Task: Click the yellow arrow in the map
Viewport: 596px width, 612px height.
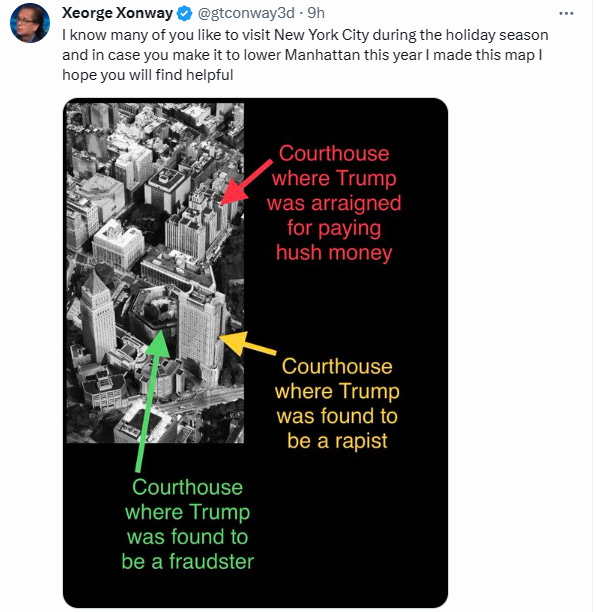Action: click(x=248, y=343)
